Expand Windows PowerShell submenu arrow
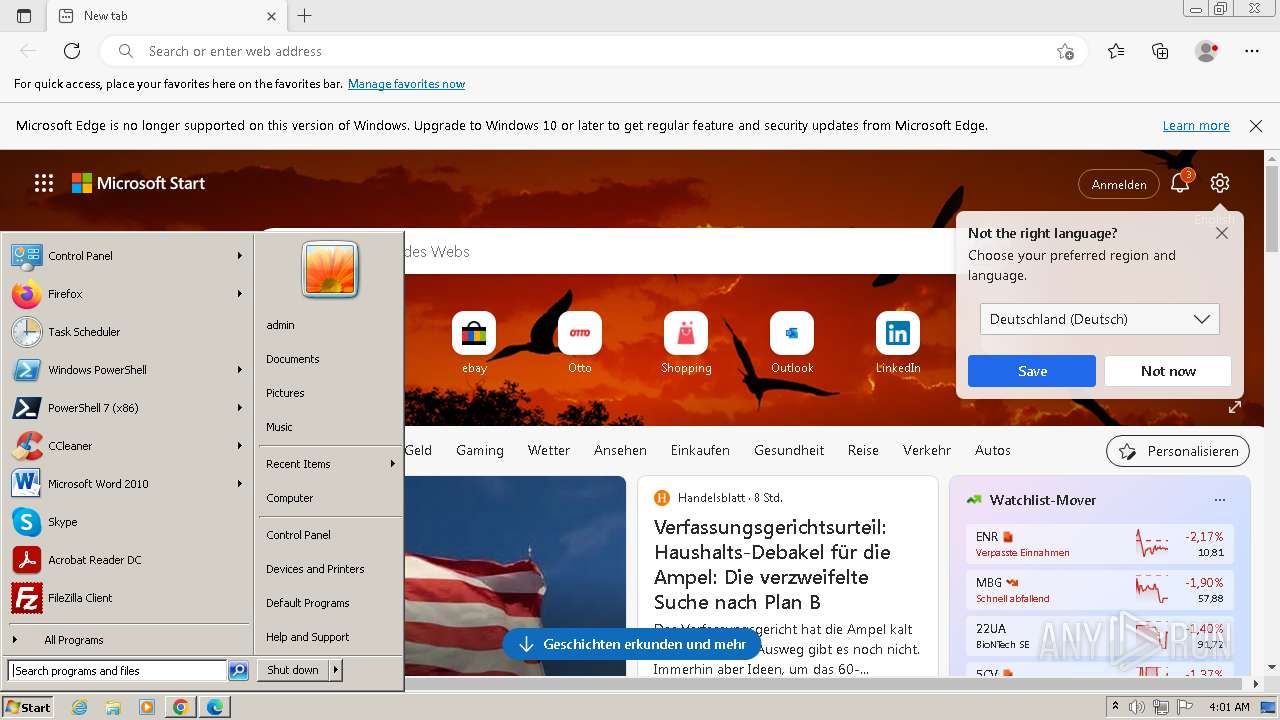The width and height of the screenshot is (1280, 720). point(239,370)
